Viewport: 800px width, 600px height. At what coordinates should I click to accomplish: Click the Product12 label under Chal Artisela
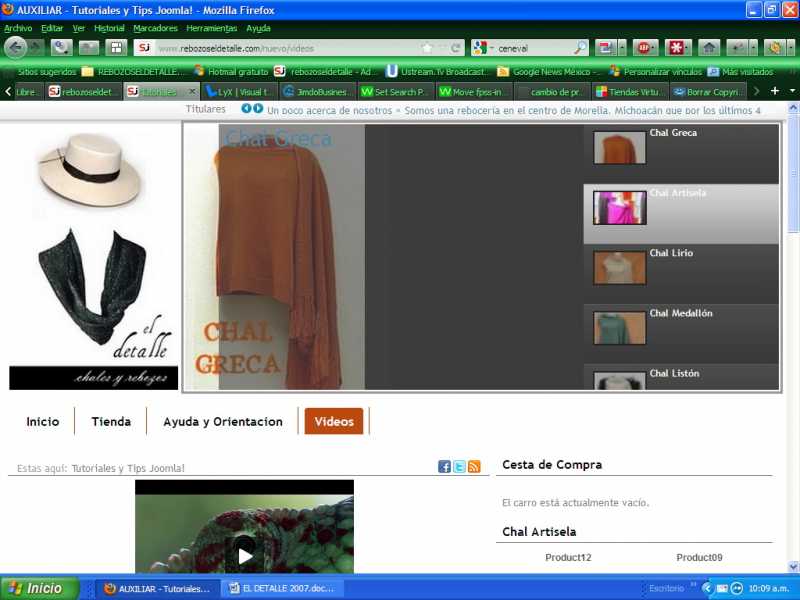(x=568, y=557)
